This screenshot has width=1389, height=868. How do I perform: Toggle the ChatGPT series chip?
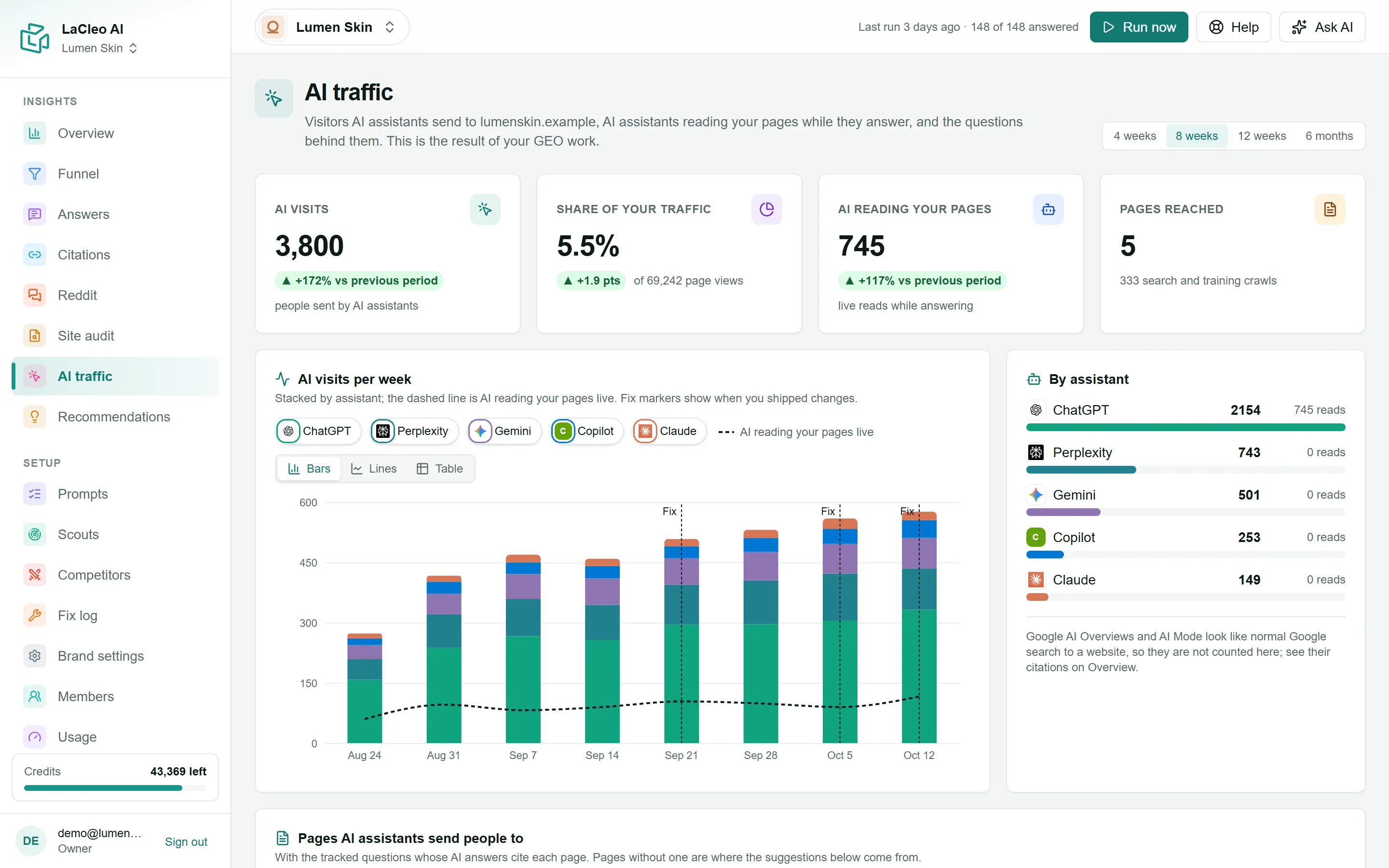[317, 431]
